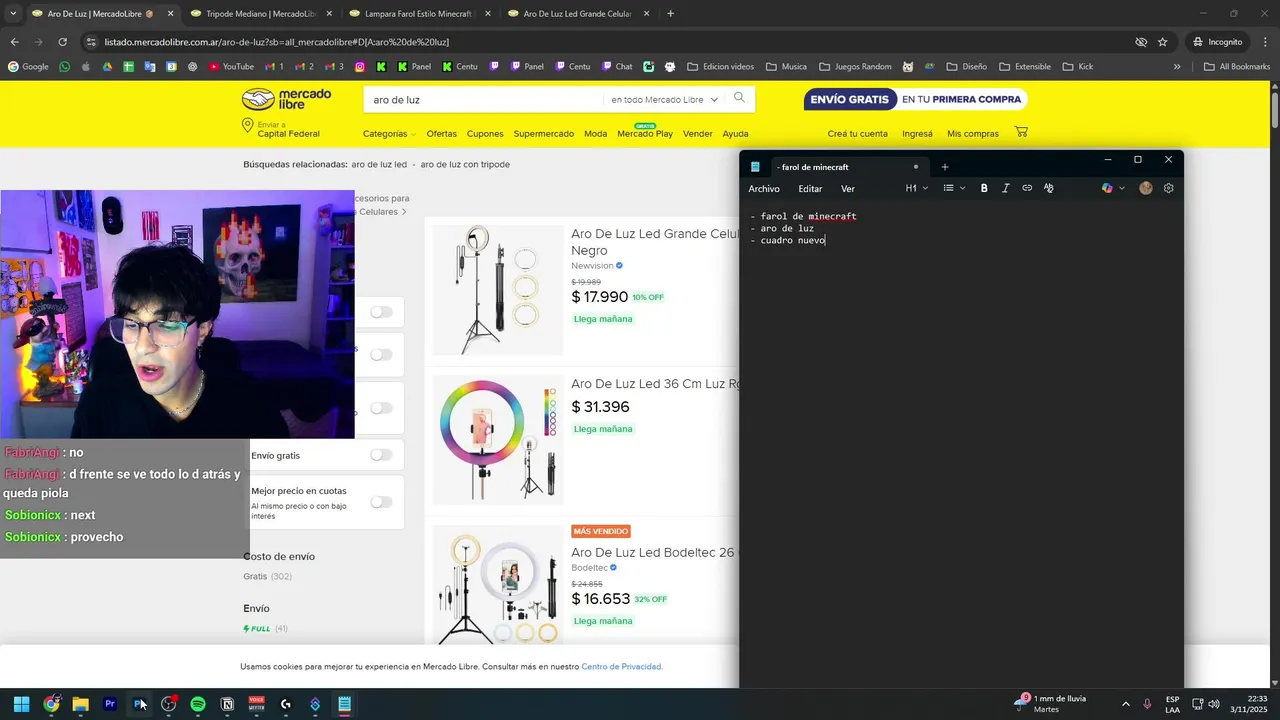The height and width of the screenshot is (720, 1280).
Task: Open Notepad account profile picture
Action: coord(1146,188)
